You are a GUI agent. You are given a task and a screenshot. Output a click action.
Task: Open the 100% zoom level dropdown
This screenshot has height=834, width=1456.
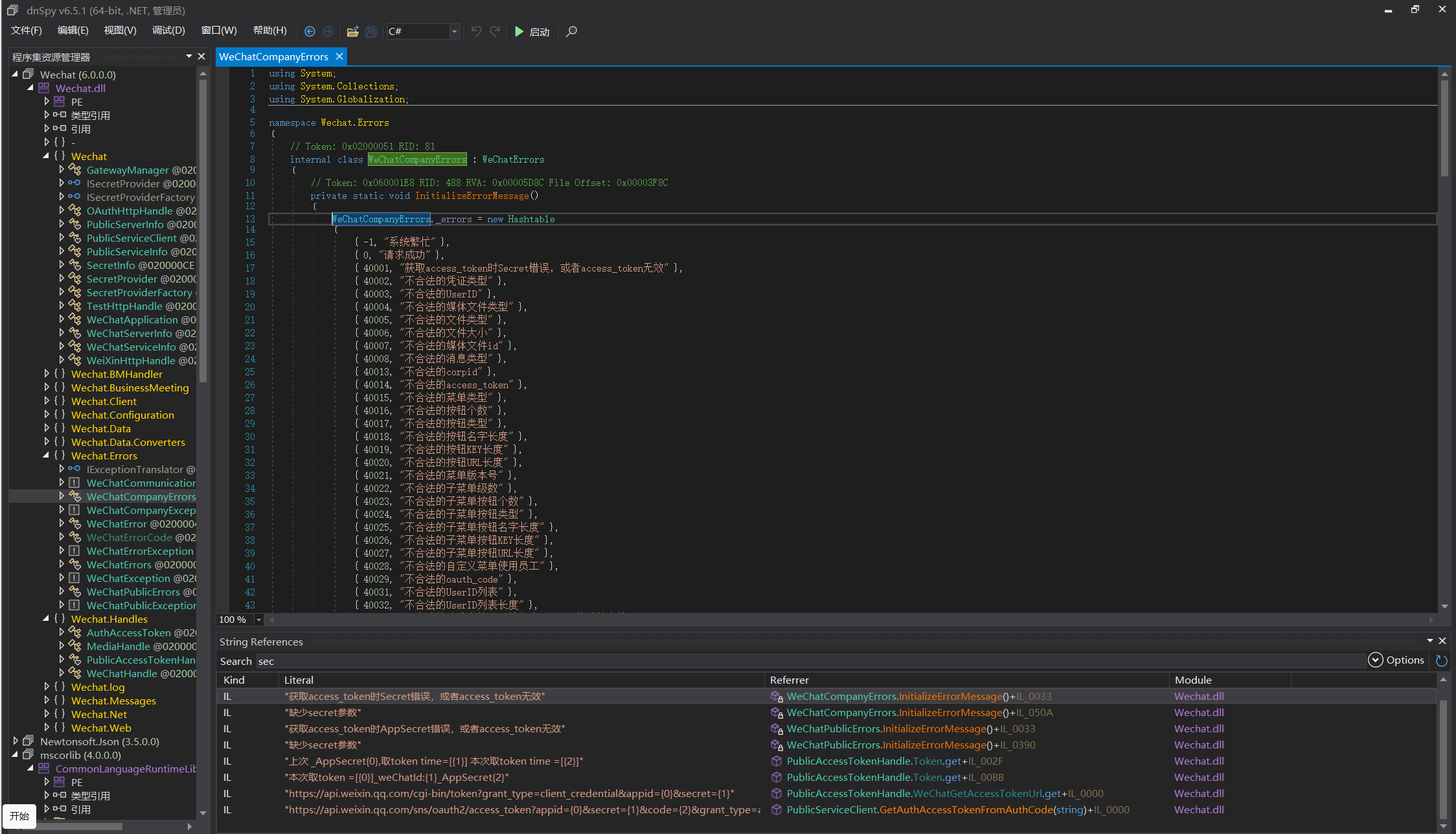(x=258, y=620)
